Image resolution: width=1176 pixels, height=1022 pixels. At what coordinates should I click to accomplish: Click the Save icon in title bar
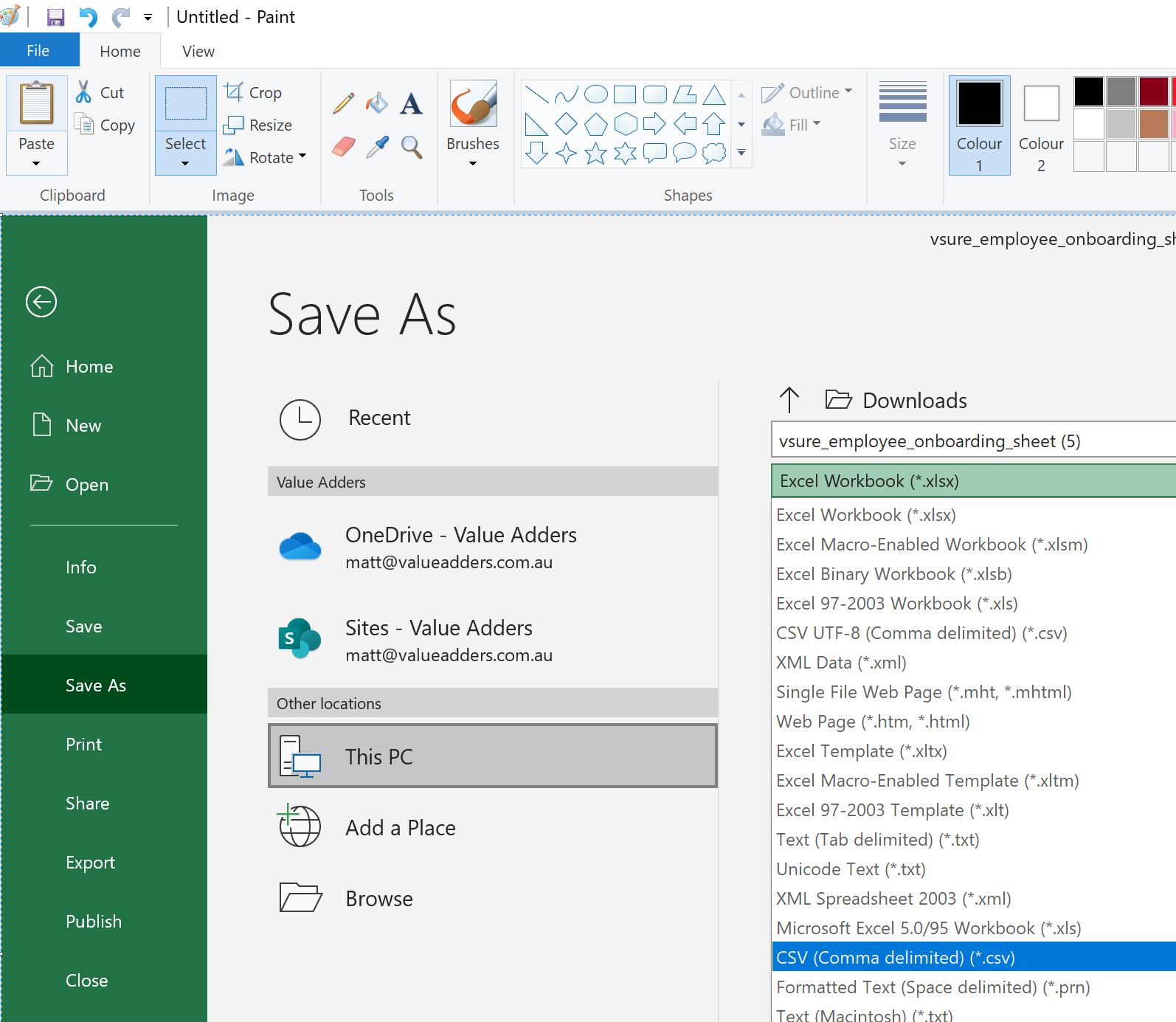(55, 17)
